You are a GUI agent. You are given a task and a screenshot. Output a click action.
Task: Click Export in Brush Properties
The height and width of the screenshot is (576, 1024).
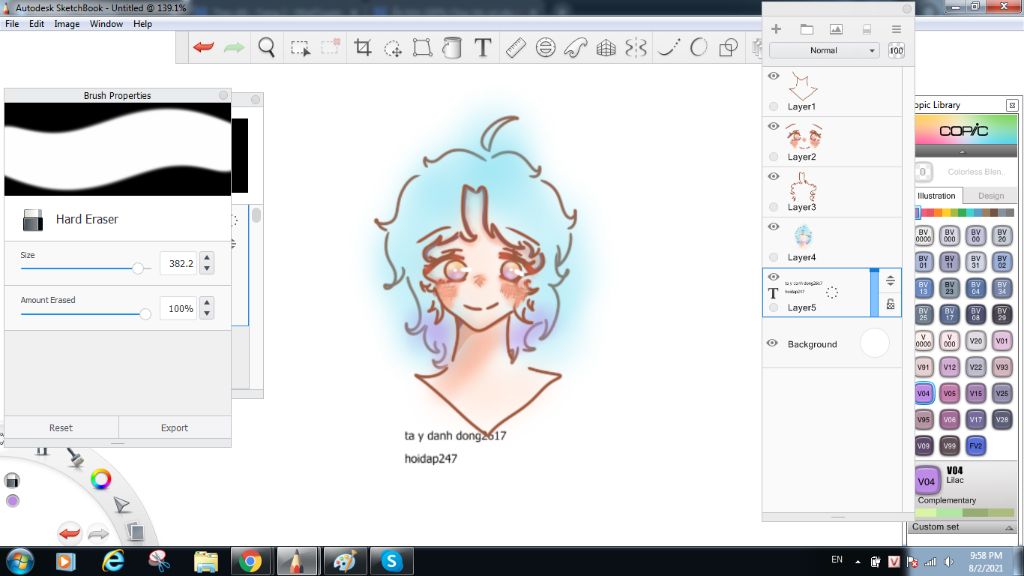[x=174, y=428]
